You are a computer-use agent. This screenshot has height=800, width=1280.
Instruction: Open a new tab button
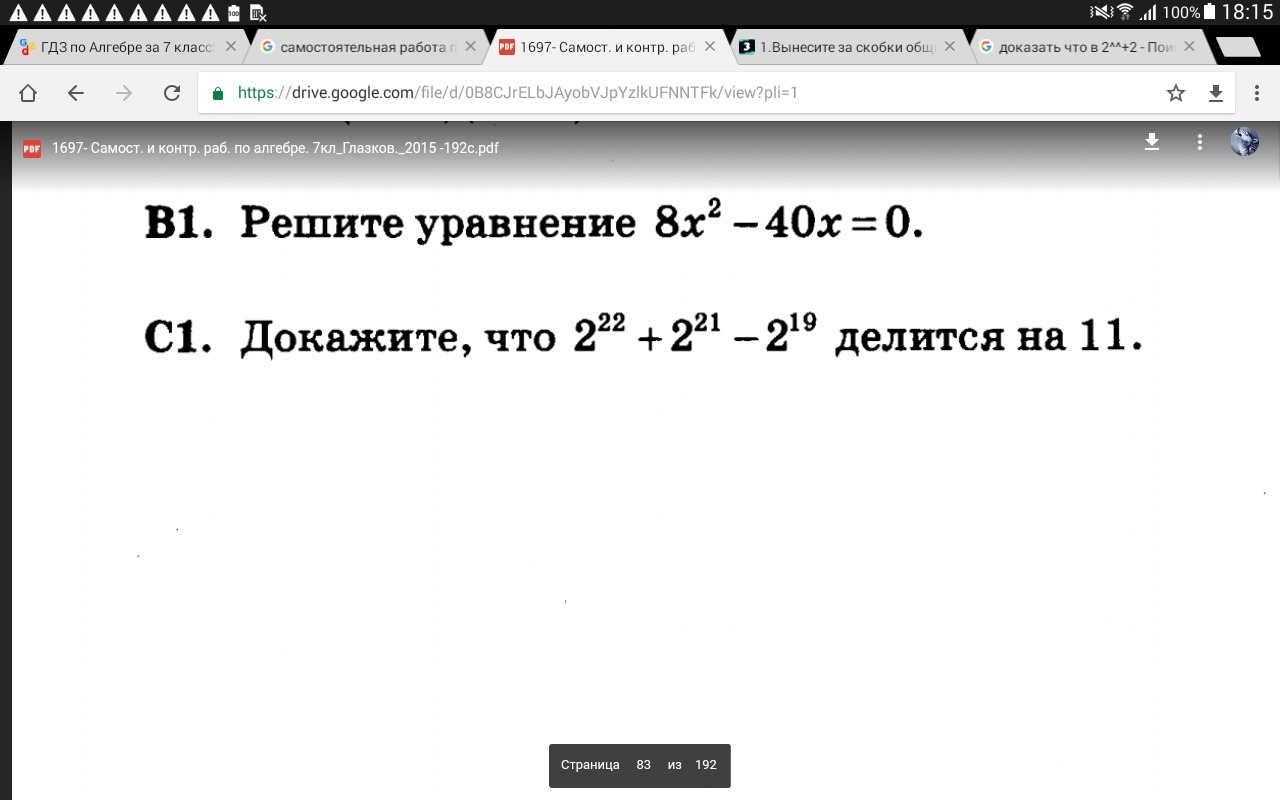coord(1238,47)
